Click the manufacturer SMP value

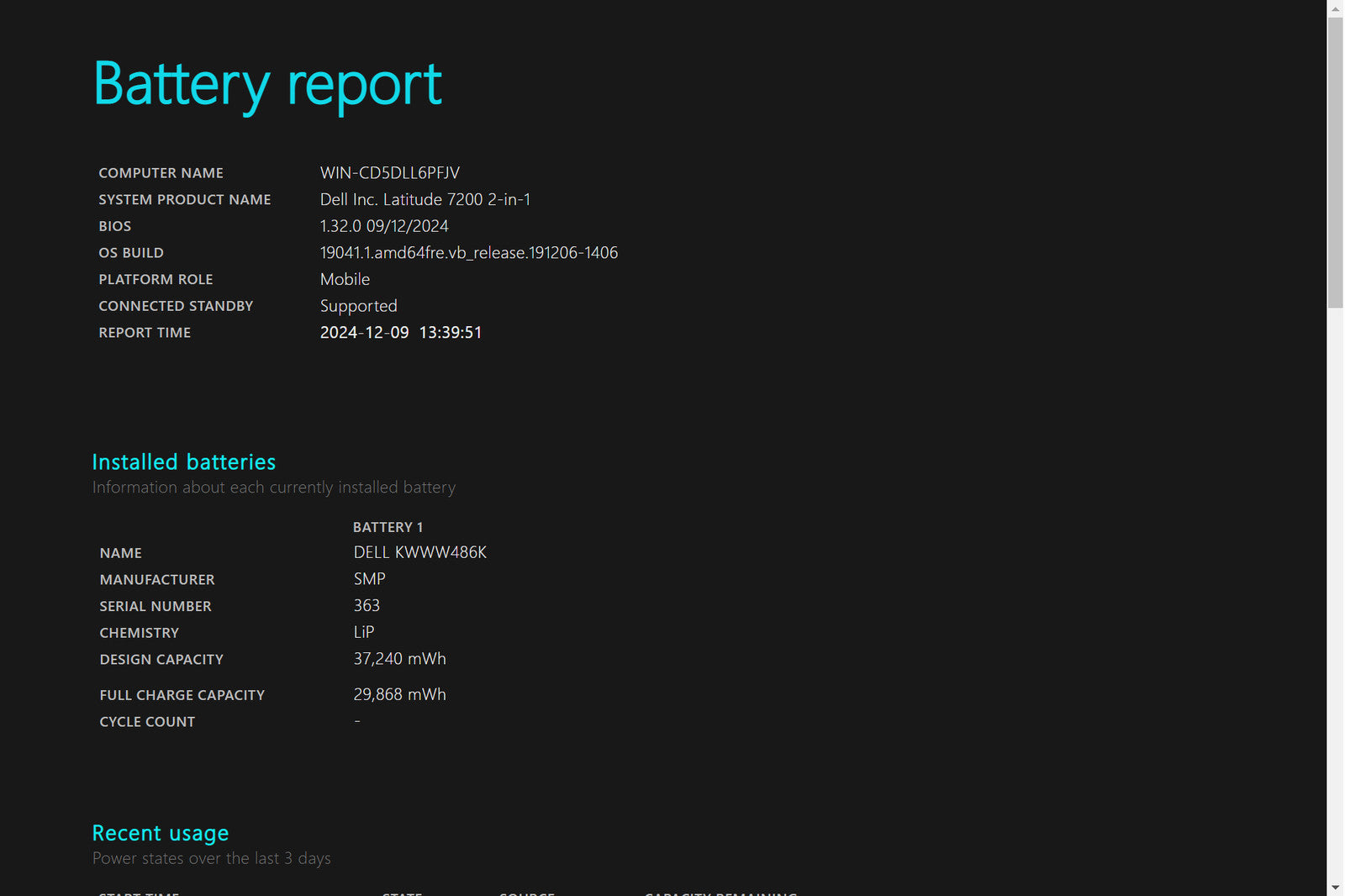pyautogui.click(x=369, y=579)
